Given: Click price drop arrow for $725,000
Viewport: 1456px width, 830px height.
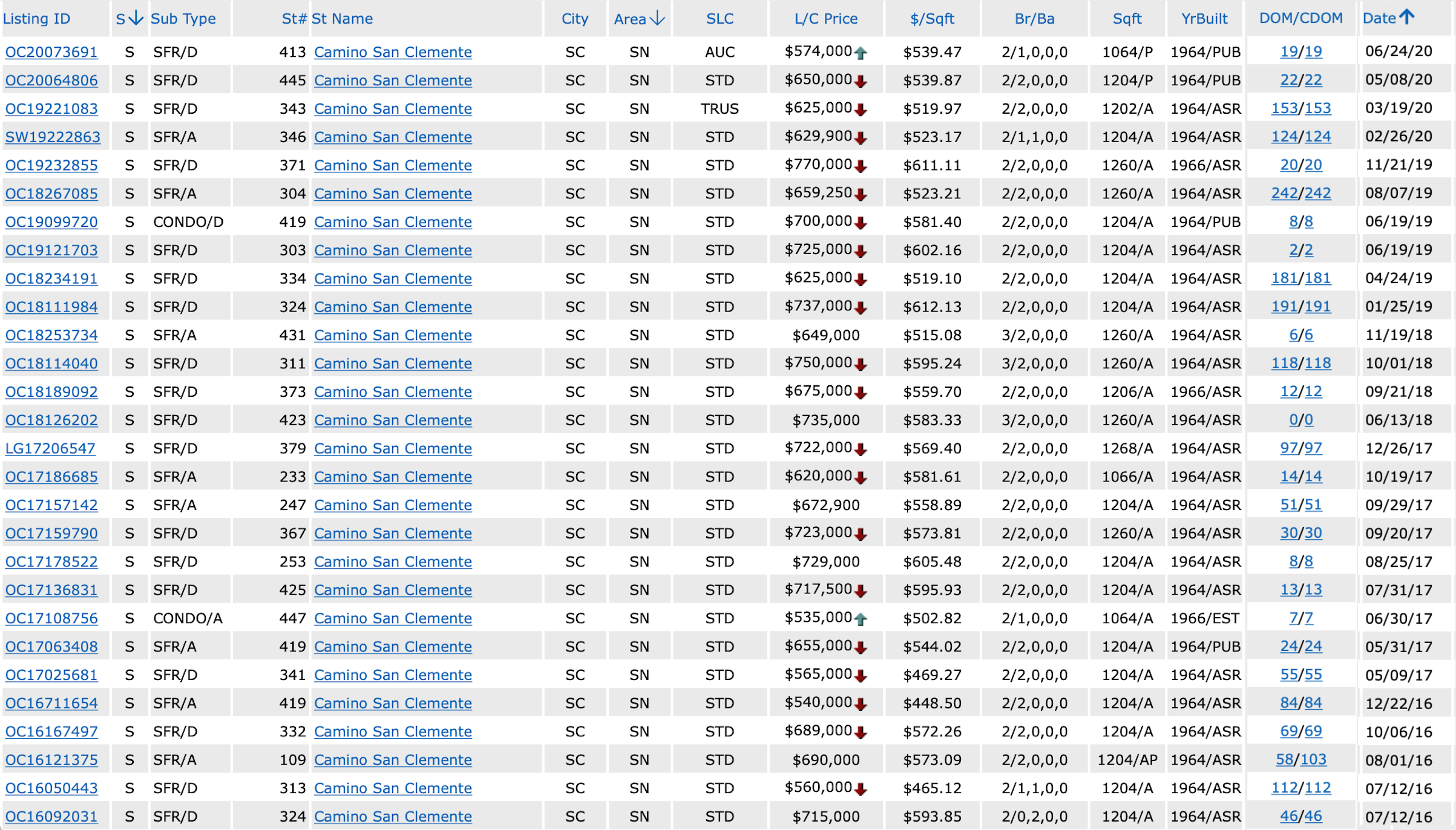Looking at the screenshot, I should 860,251.
